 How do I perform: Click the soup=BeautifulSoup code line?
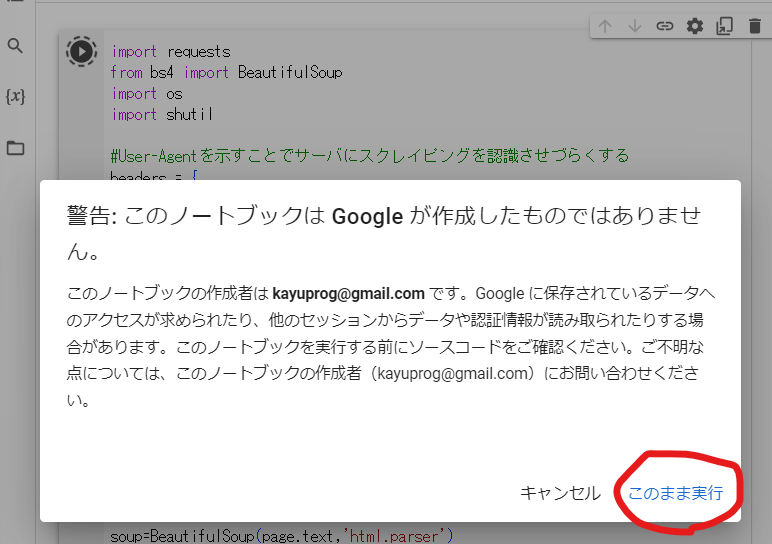[281, 536]
